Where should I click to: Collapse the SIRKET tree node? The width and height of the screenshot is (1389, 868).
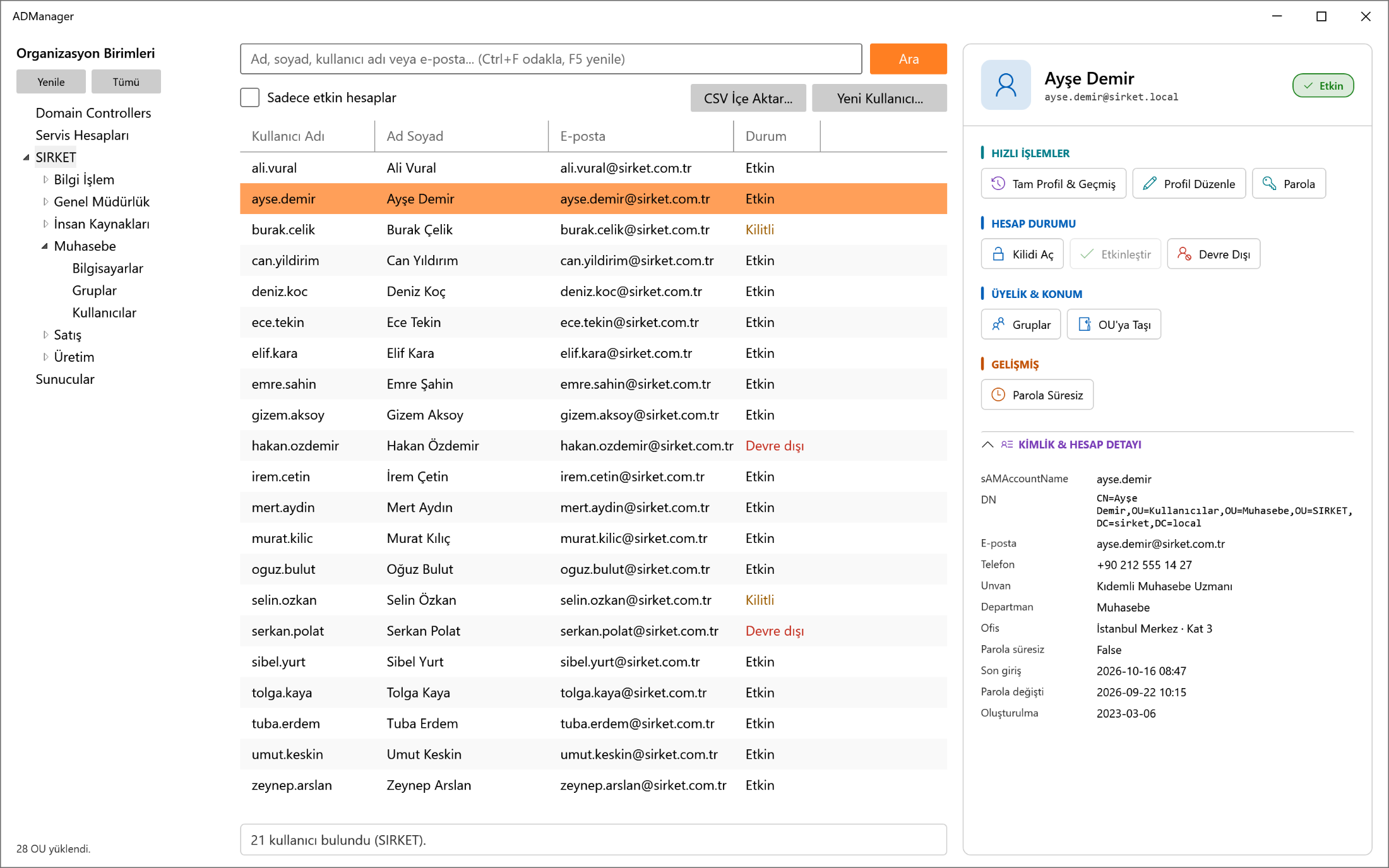[26, 157]
